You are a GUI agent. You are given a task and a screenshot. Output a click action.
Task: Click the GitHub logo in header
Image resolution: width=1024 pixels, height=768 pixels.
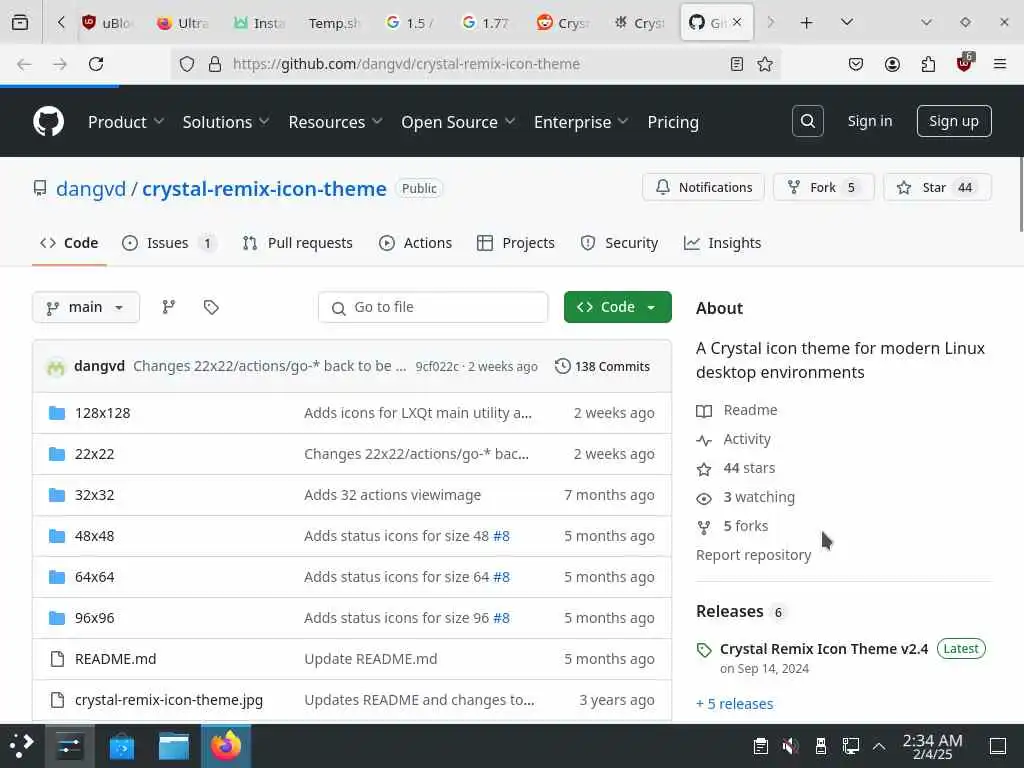[48, 121]
